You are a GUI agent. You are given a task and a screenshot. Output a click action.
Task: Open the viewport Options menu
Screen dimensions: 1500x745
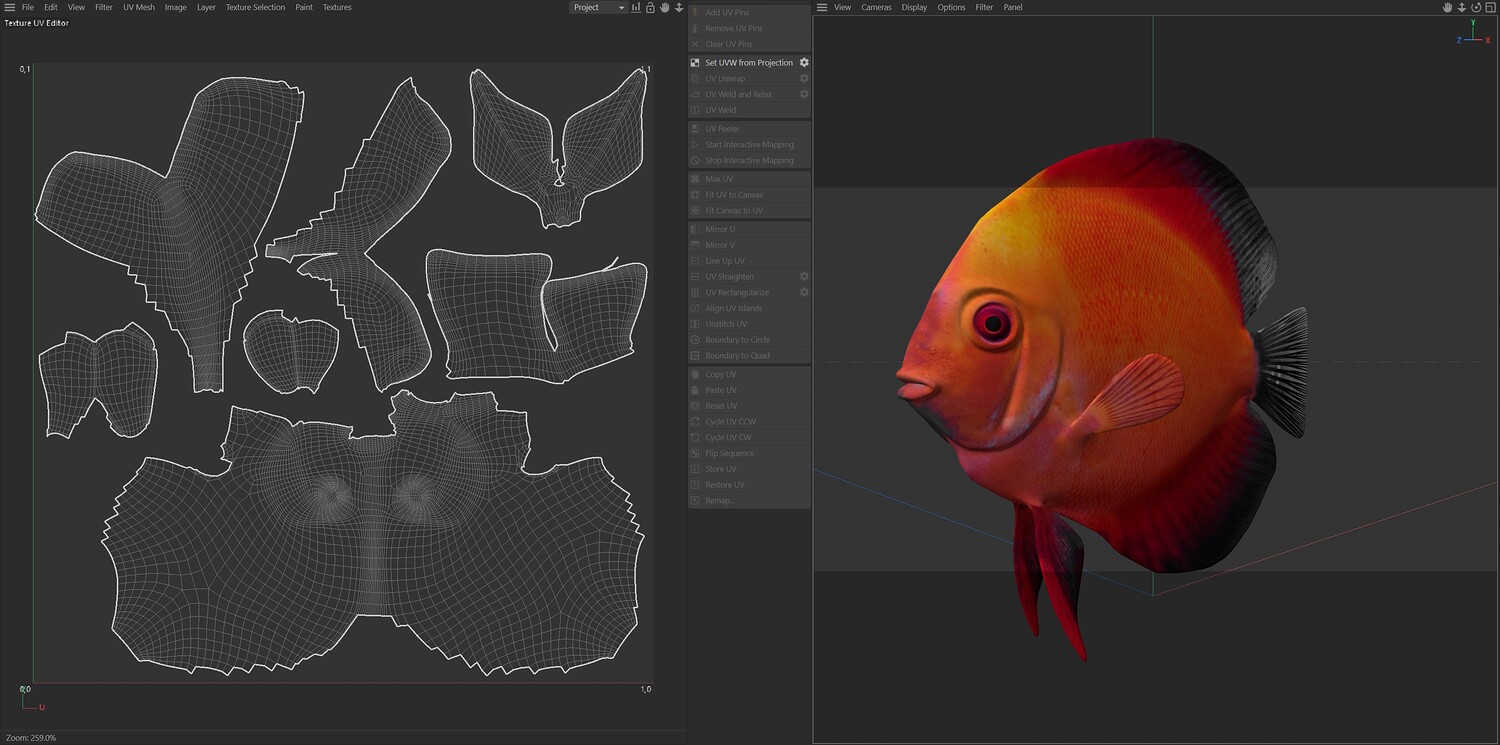[x=951, y=7]
